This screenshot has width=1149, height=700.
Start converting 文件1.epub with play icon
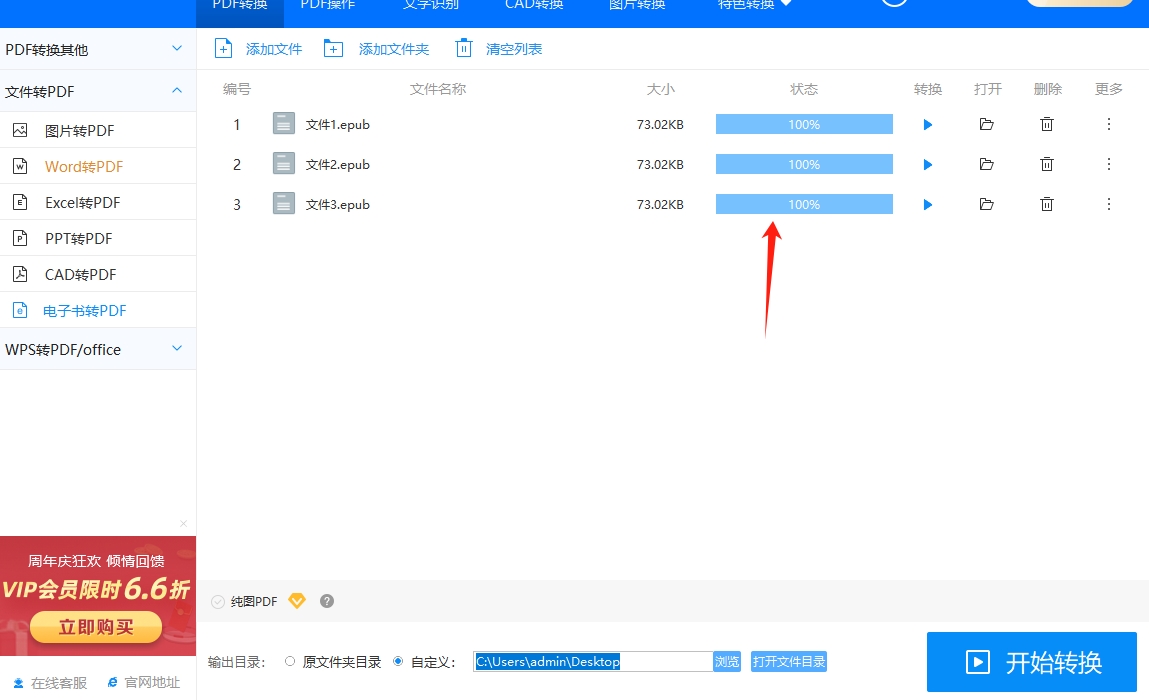pyautogui.click(x=928, y=125)
